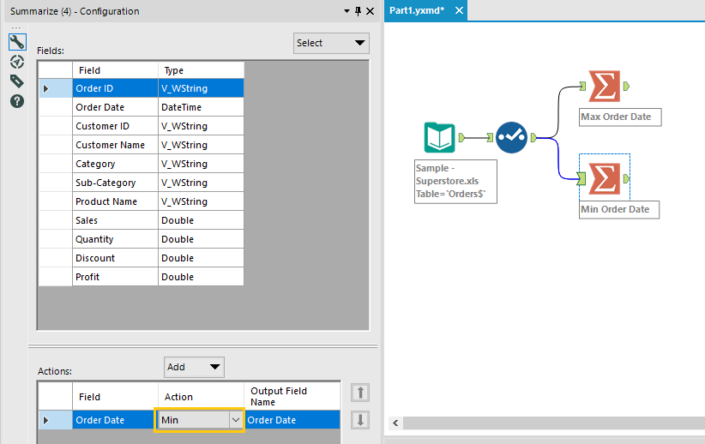The width and height of the screenshot is (705, 444).
Task: Pin the Configuration panel
Action: point(358,11)
